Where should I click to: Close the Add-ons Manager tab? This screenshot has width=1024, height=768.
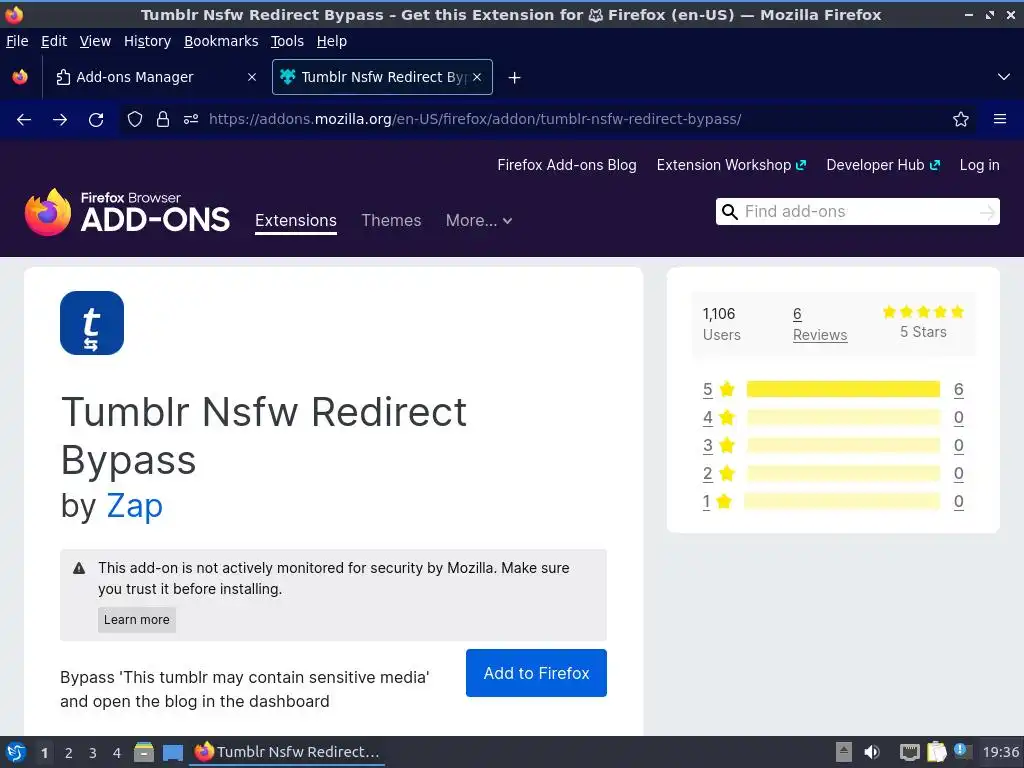pos(252,77)
